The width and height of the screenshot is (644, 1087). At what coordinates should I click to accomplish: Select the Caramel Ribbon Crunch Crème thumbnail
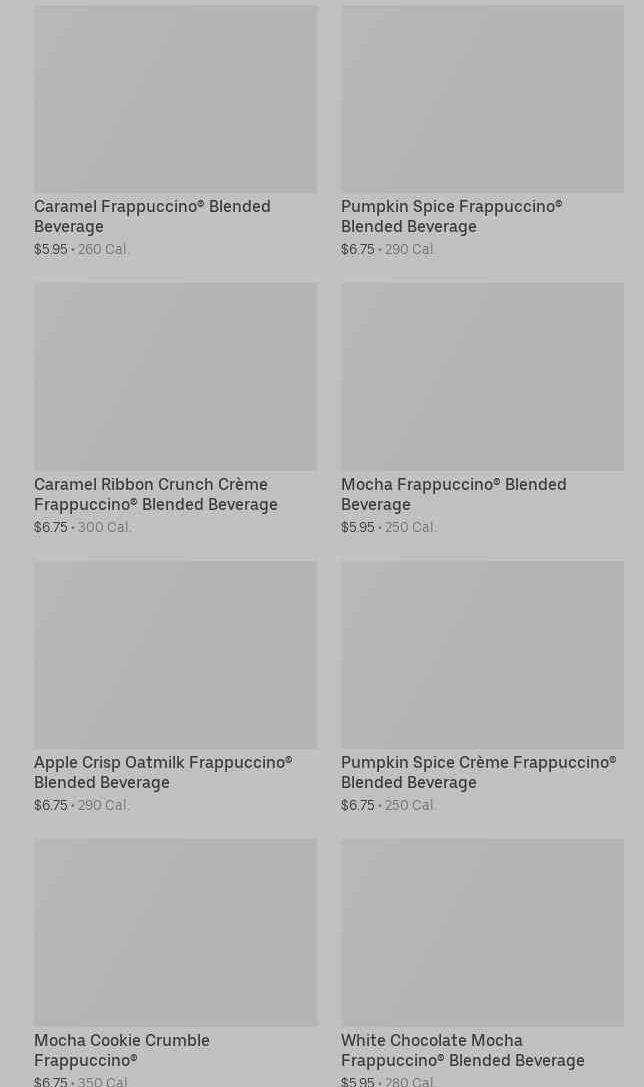click(x=175, y=376)
